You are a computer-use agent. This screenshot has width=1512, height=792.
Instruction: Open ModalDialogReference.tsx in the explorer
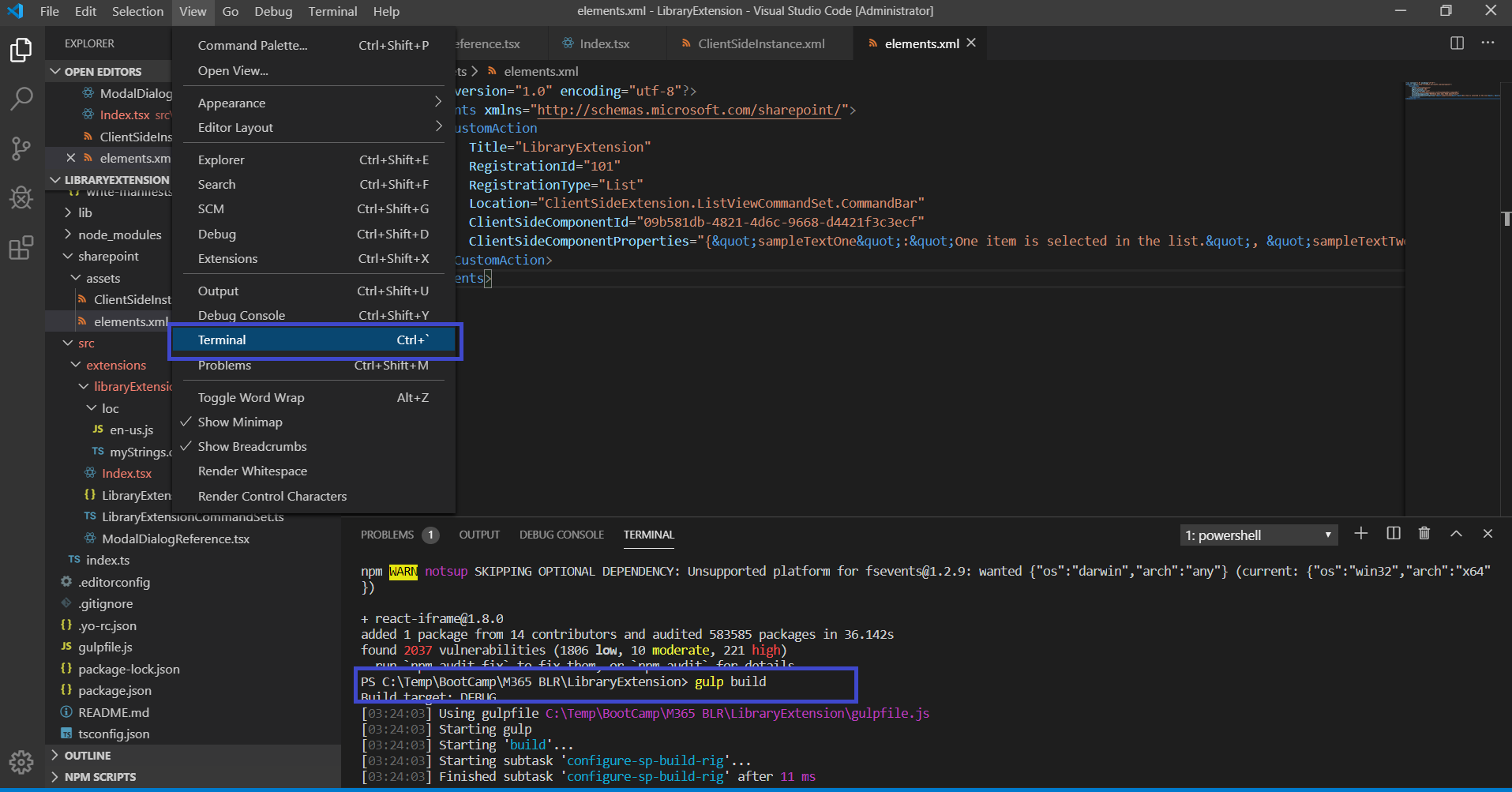coord(175,539)
